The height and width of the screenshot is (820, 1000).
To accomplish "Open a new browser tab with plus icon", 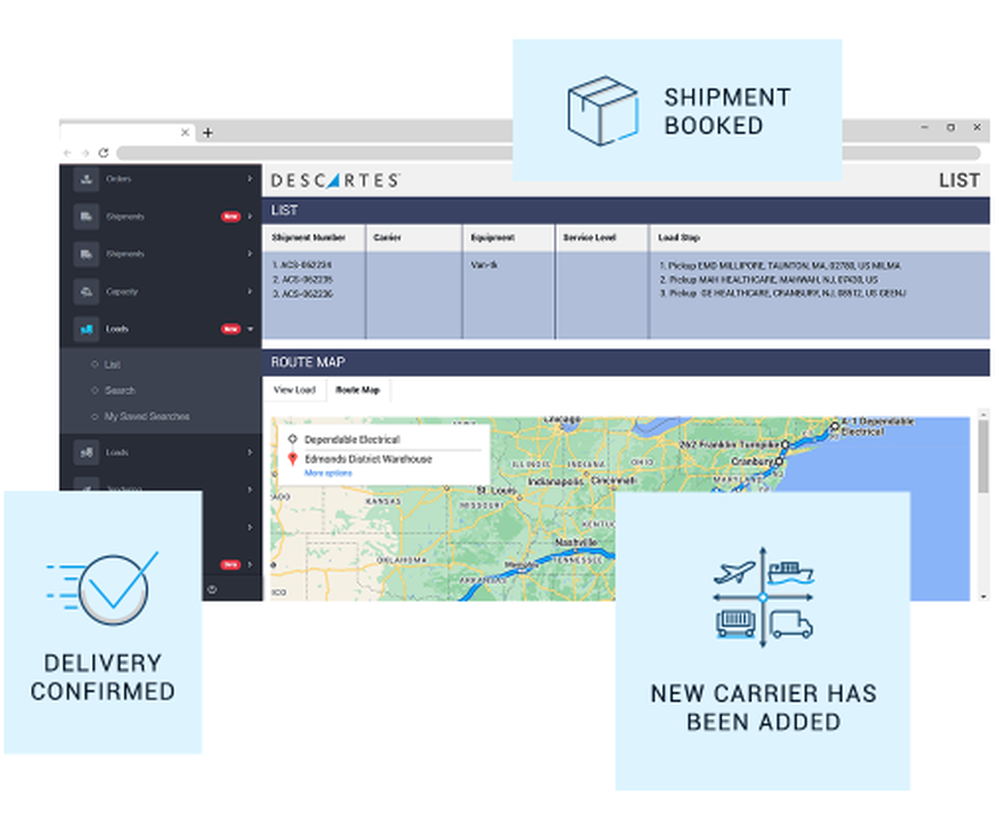I will coord(208,132).
